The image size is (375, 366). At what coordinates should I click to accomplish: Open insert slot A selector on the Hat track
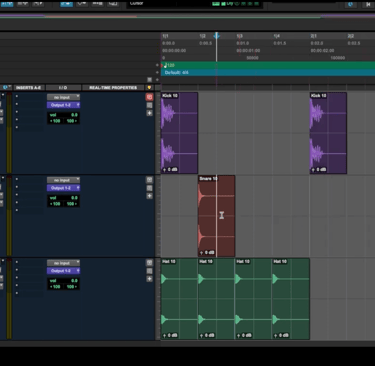click(x=17, y=262)
